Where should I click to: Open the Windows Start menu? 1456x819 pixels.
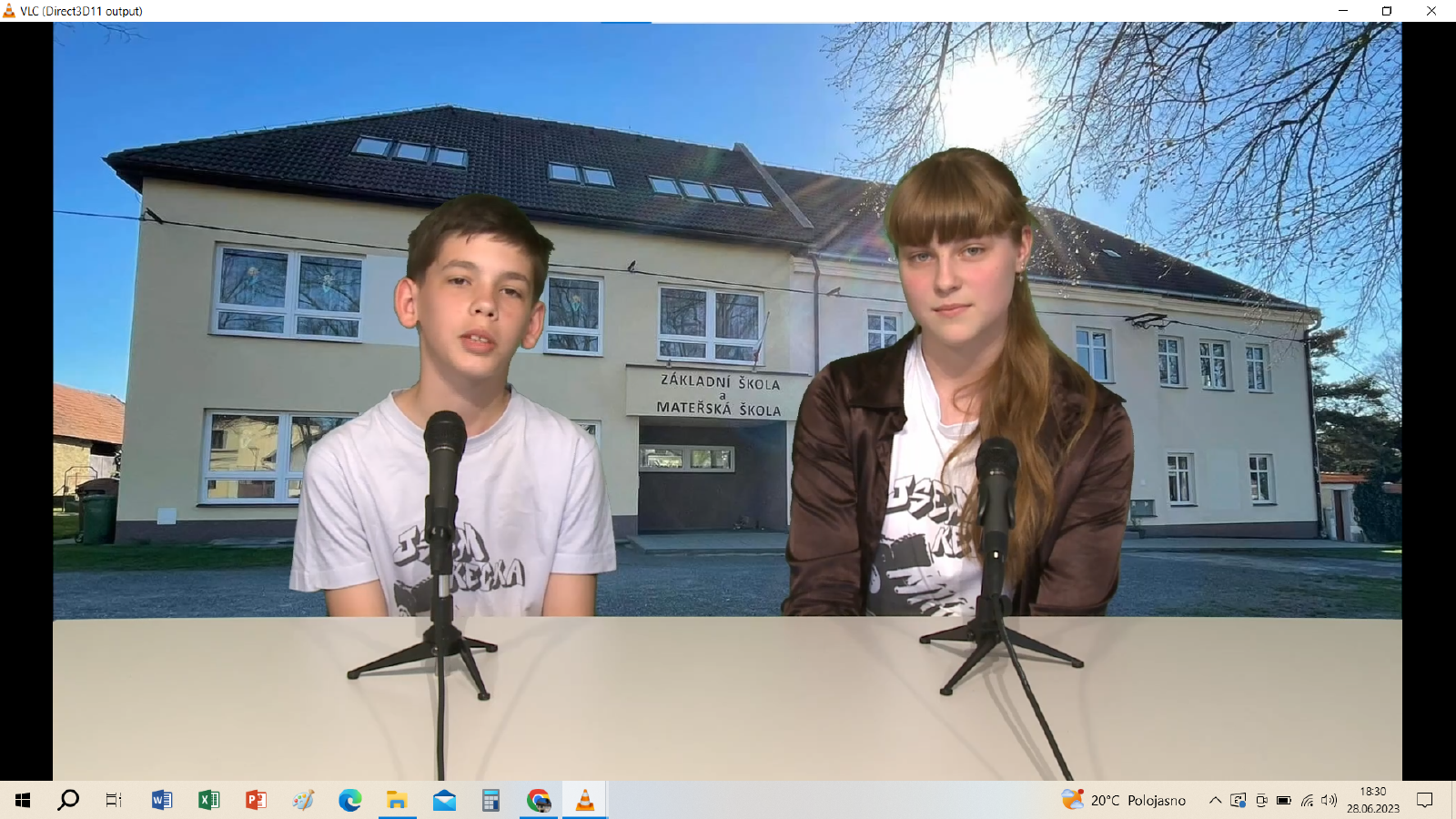[23, 800]
